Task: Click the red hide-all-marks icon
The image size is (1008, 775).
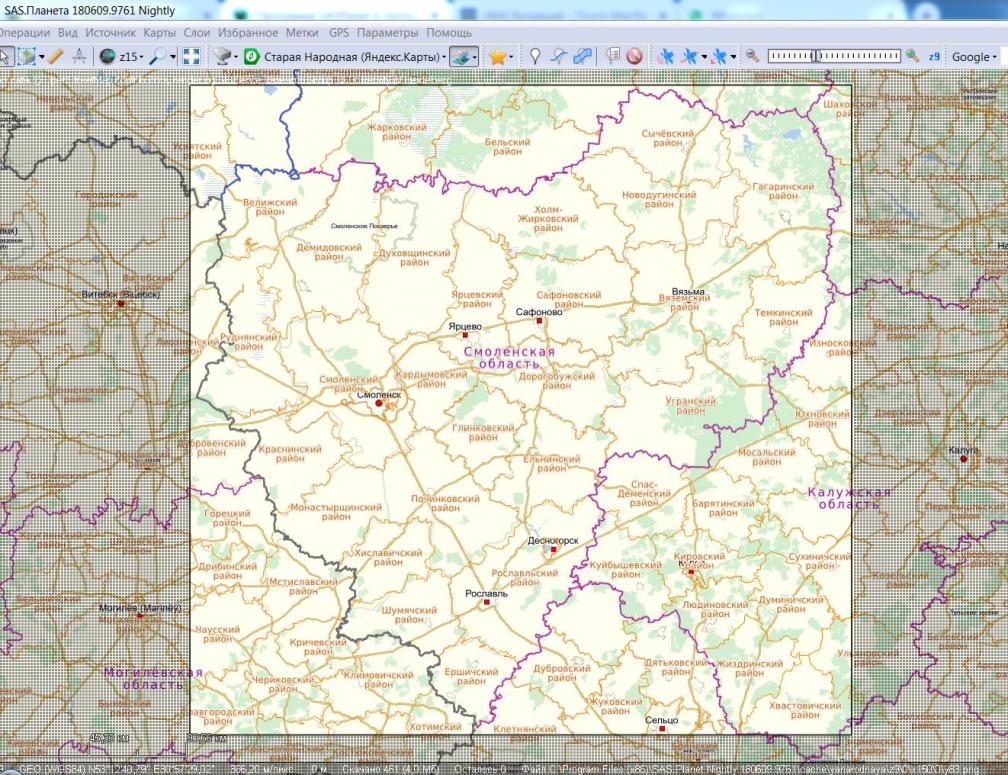Action: tap(634, 57)
